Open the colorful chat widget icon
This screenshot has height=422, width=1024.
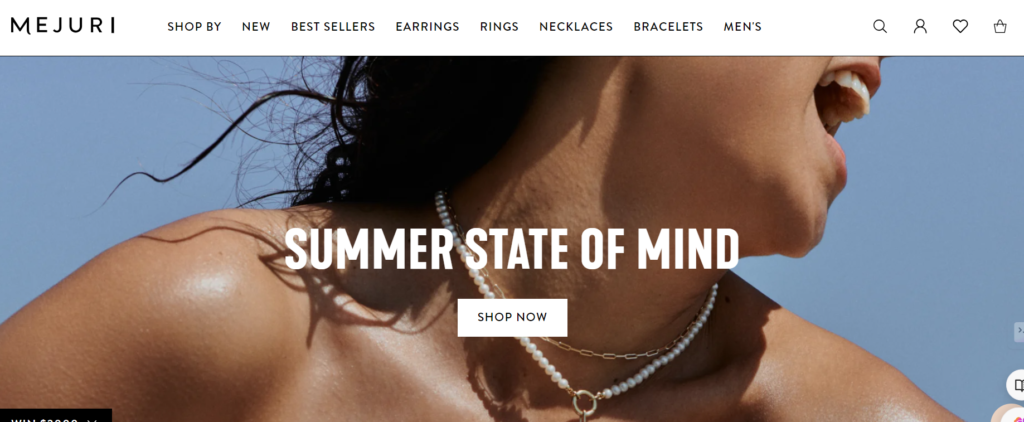coord(1010,414)
